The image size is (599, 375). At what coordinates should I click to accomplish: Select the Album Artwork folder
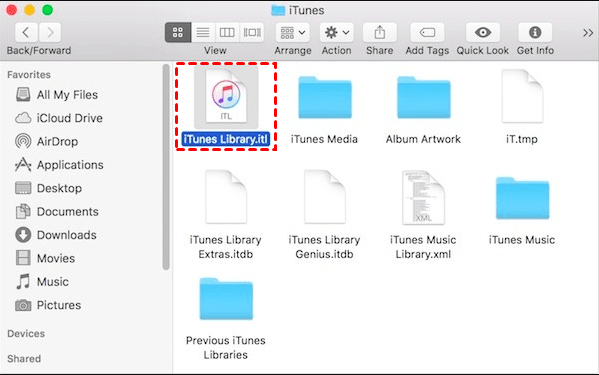coord(424,97)
